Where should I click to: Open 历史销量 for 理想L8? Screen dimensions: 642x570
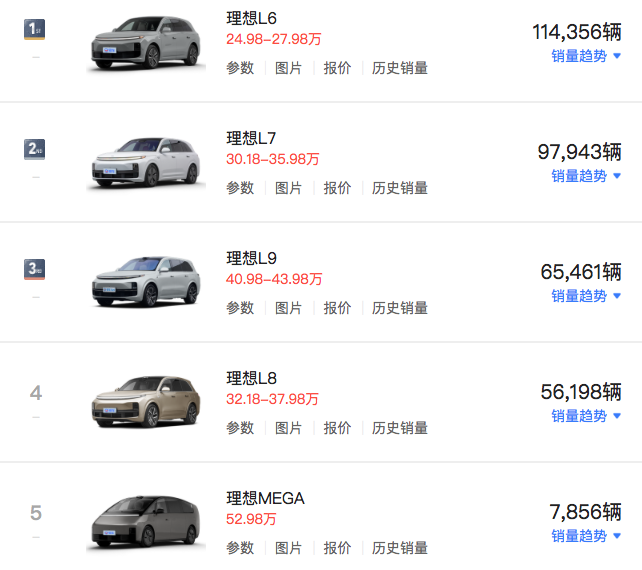pyautogui.click(x=400, y=428)
